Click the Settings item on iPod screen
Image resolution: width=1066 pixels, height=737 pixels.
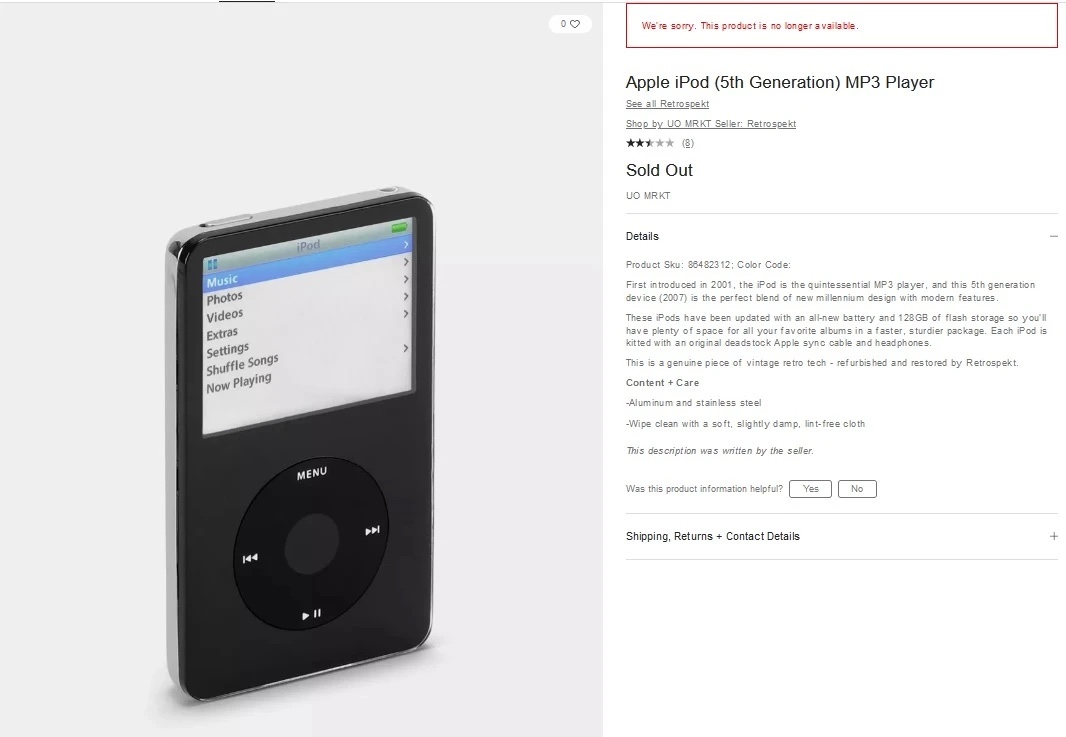(227, 349)
